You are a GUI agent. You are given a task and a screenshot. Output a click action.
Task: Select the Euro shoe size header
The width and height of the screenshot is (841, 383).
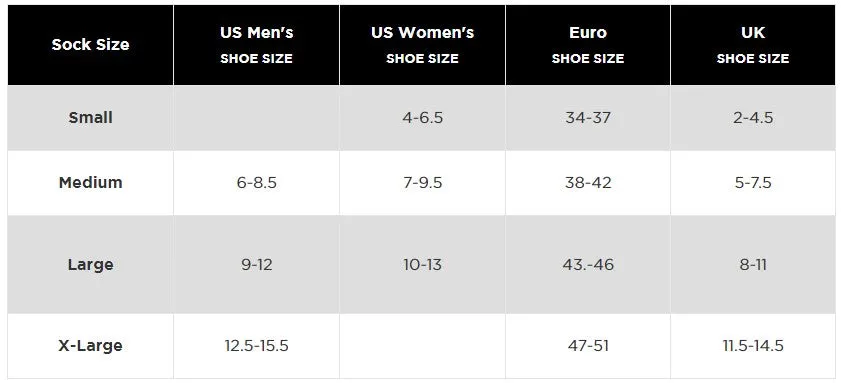588,45
